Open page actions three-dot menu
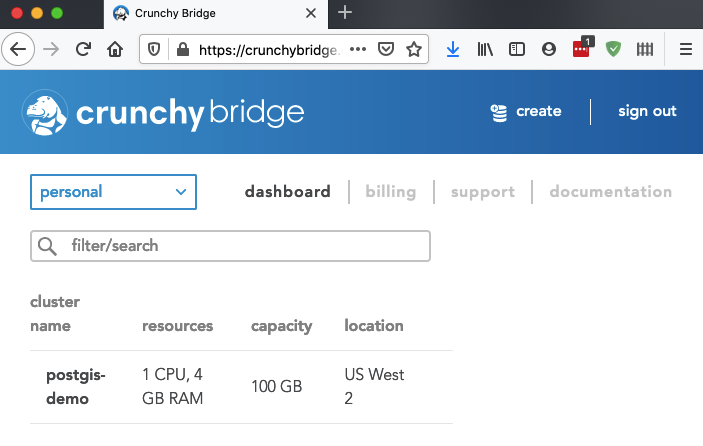Viewport: 703px width, 446px height. pos(358,49)
